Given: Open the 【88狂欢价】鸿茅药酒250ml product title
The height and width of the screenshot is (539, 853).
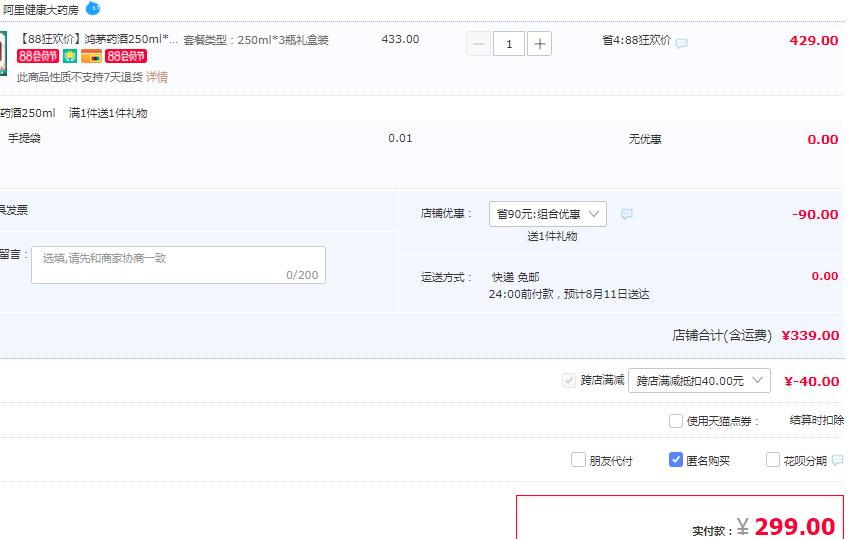Looking at the screenshot, I should point(98,39).
